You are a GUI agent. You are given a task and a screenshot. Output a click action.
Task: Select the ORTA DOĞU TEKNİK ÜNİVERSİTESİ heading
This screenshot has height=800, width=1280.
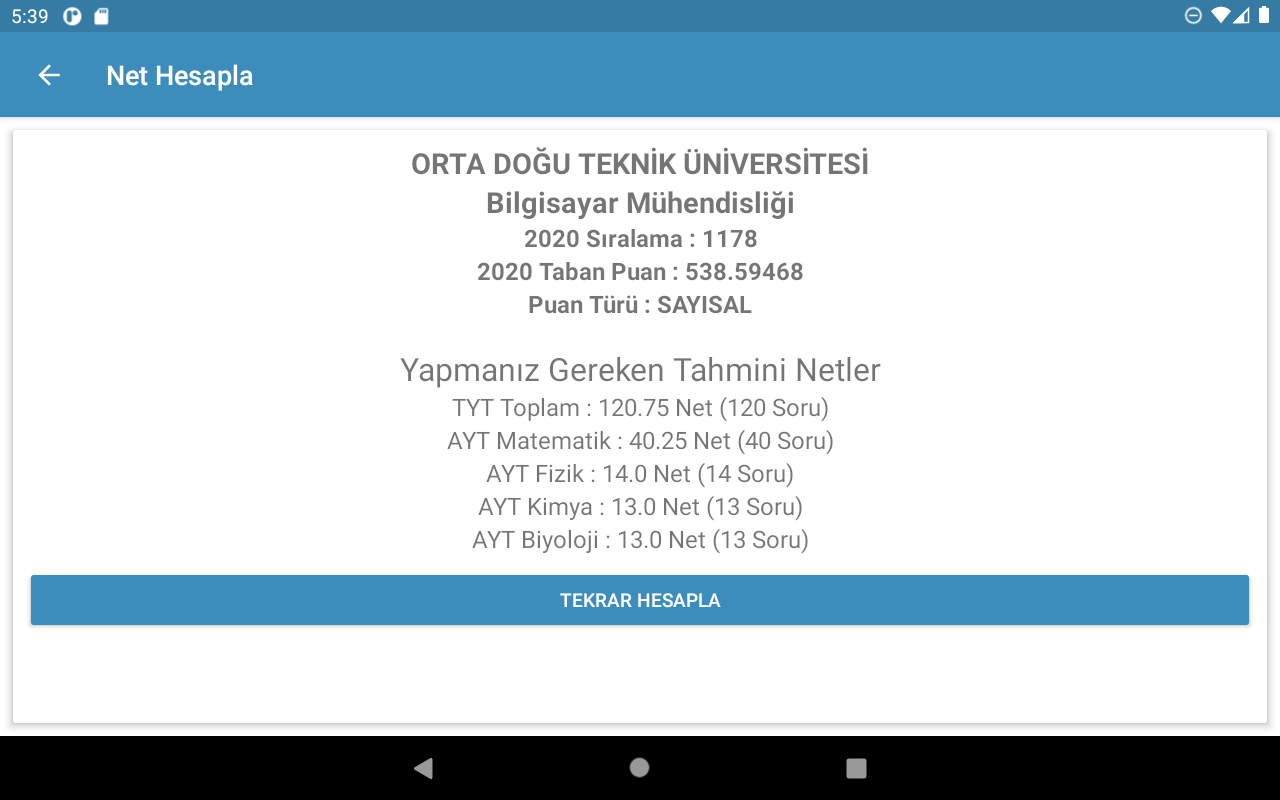coord(640,164)
